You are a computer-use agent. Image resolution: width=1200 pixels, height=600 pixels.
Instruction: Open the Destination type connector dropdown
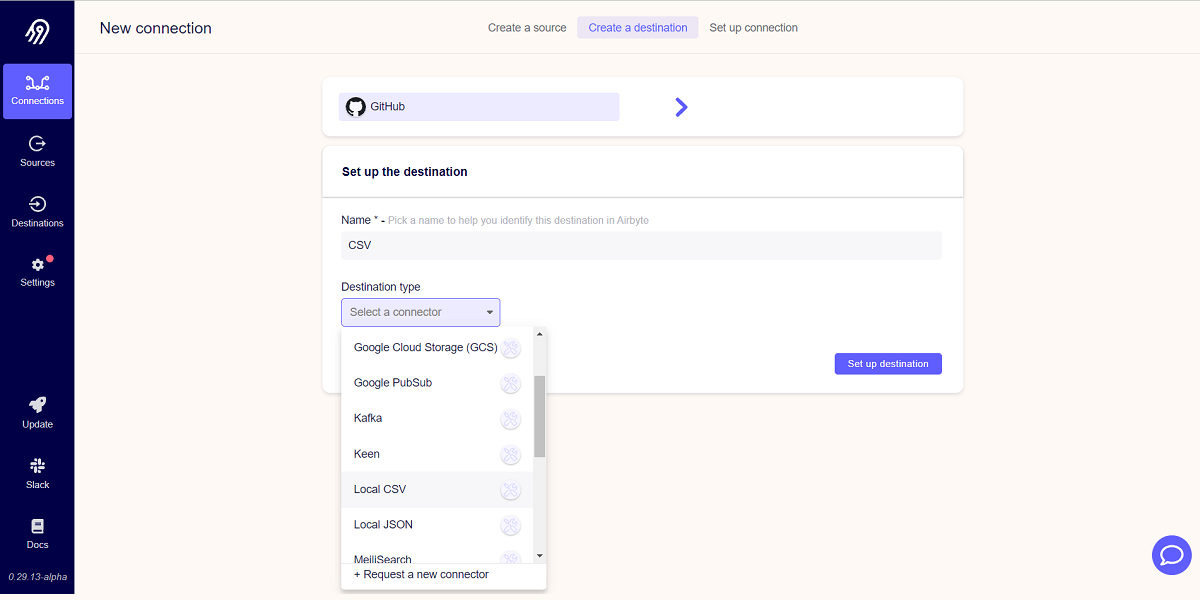421,312
